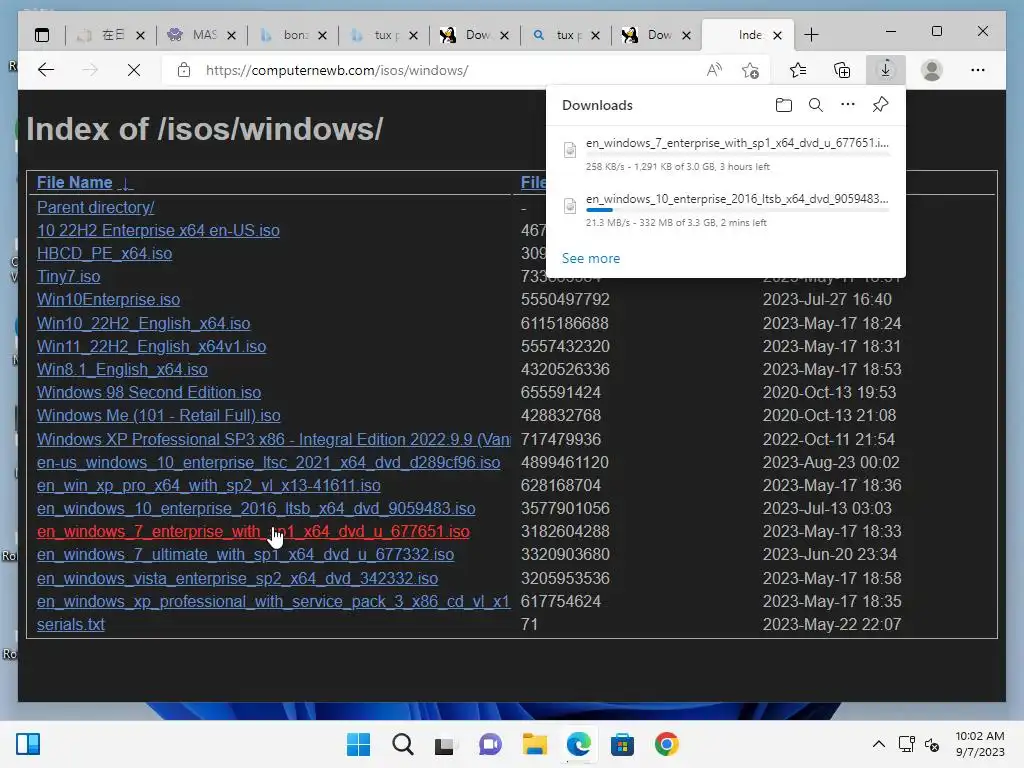This screenshot has width=1024, height=768.
Task: Open the Favorites list icon
Action: (797, 70)
